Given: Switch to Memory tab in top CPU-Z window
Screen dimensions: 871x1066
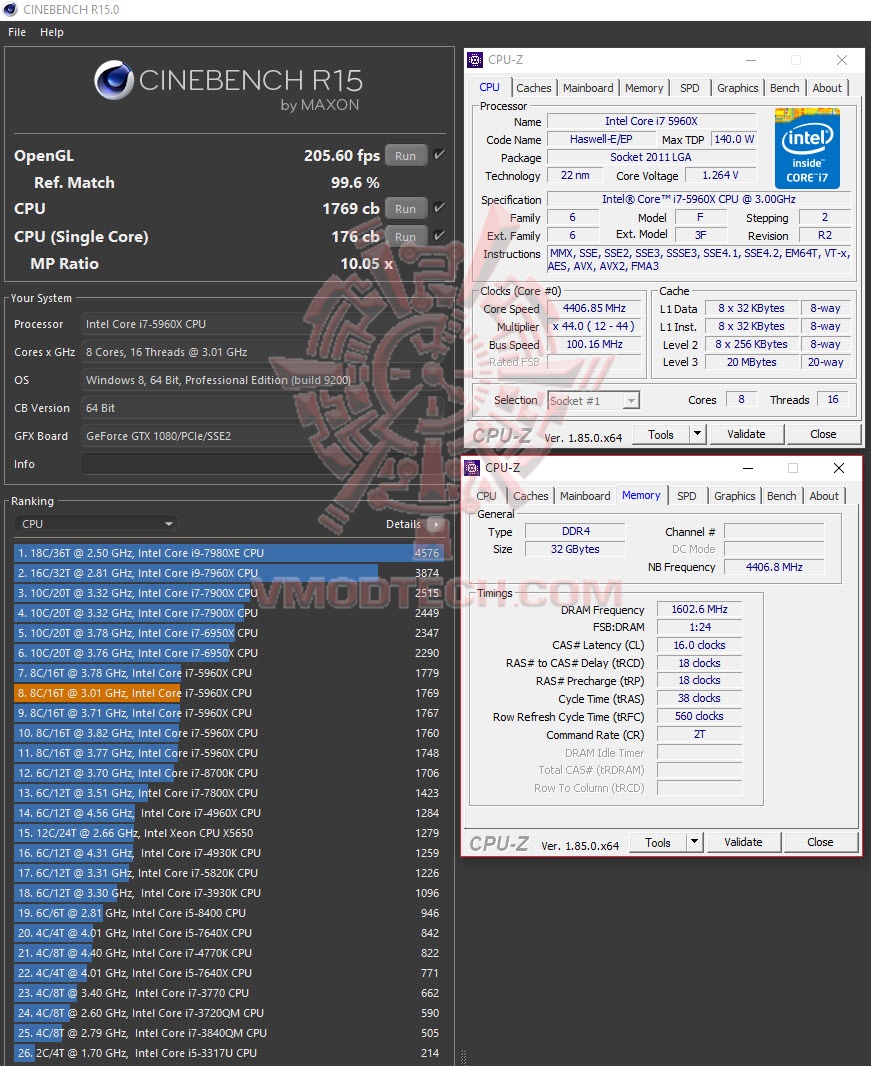Looking at the screenshot, I should 644,88.
